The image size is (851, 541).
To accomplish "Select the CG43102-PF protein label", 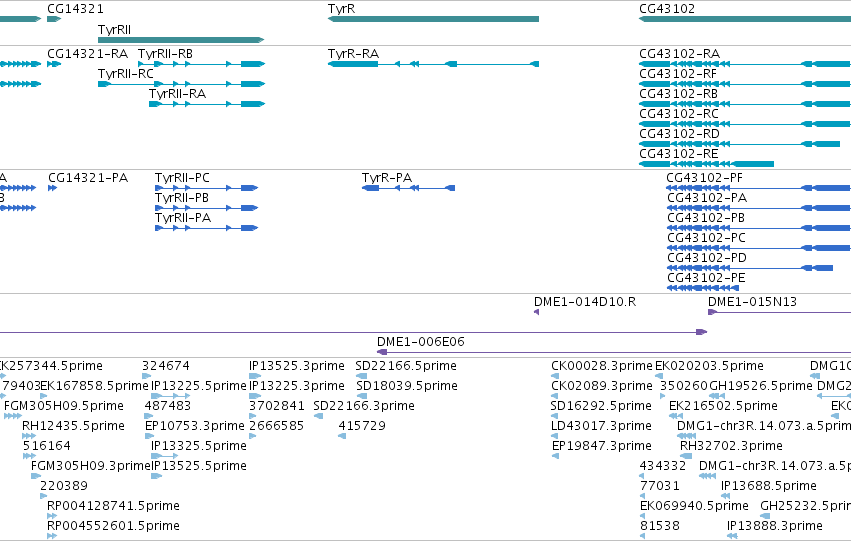I will (704, 178).
